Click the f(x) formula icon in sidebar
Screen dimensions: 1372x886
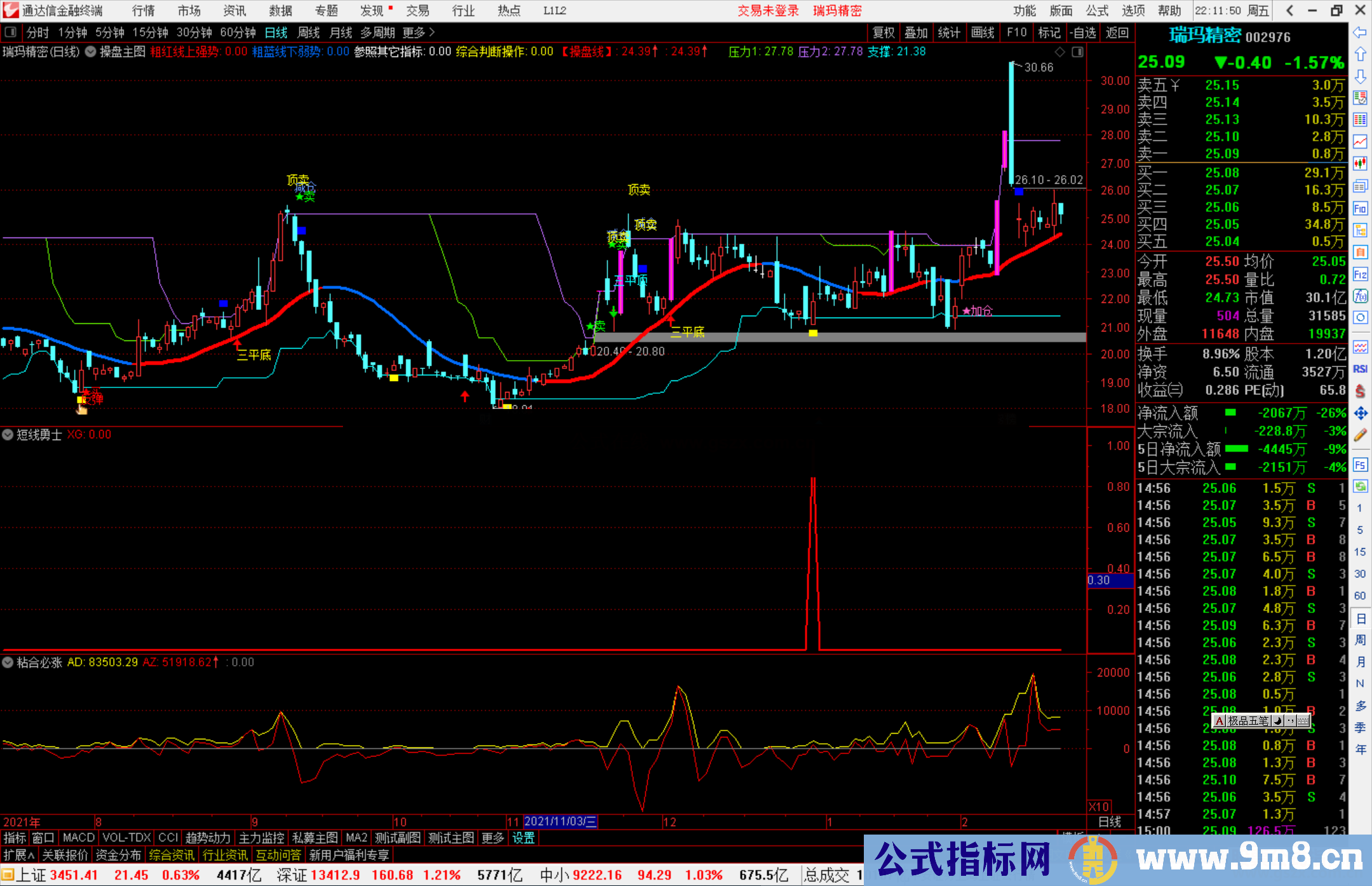pyautogui.click(x=1360, y=296)
